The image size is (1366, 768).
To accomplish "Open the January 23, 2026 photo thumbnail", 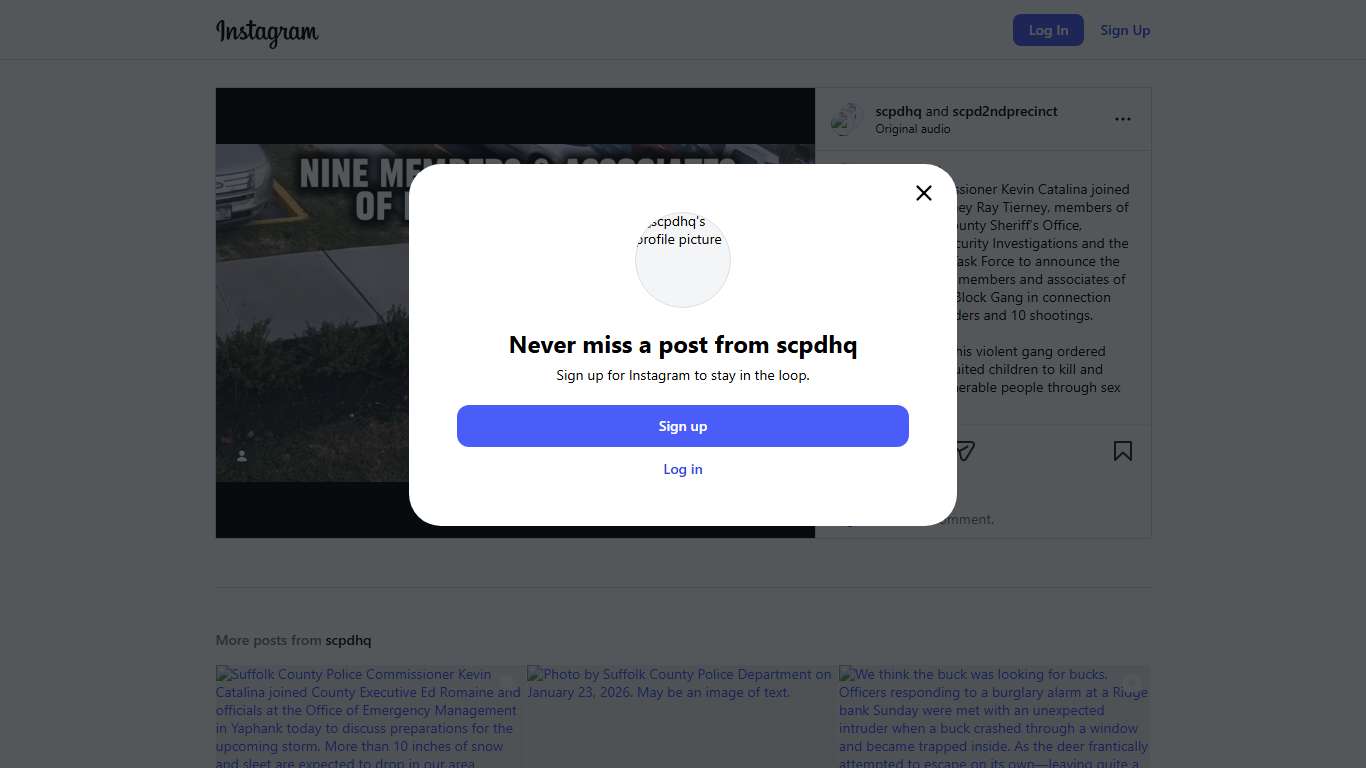I will (x=682, y=717).
